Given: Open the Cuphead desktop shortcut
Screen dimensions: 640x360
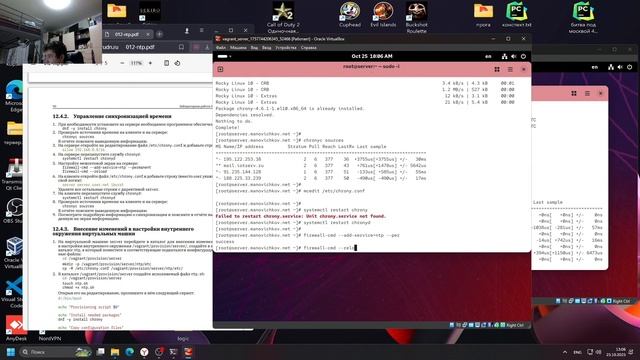Looking at the screenshot, I should tap(350, 15).
